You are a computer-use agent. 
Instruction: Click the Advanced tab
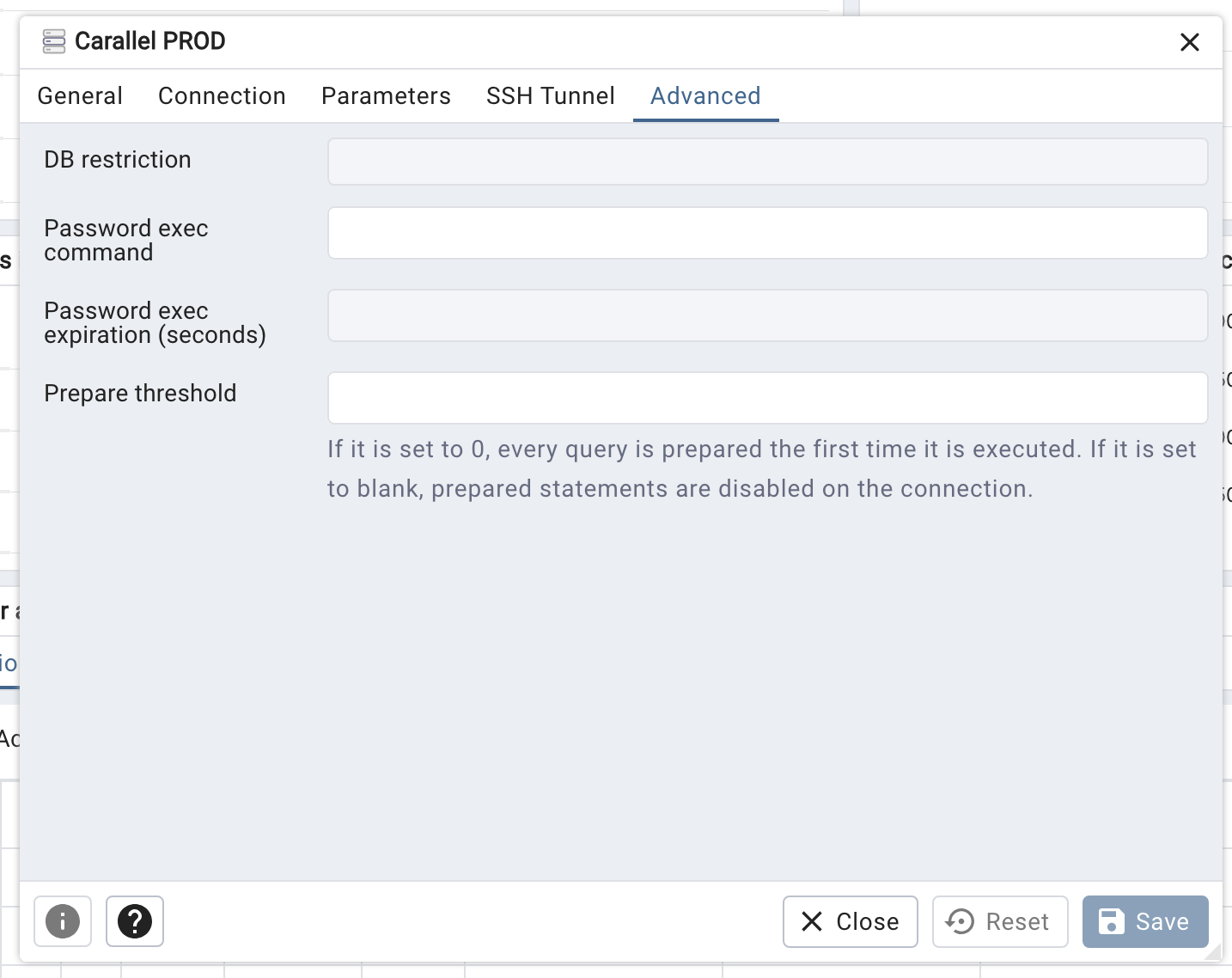(x=705, y=96)
